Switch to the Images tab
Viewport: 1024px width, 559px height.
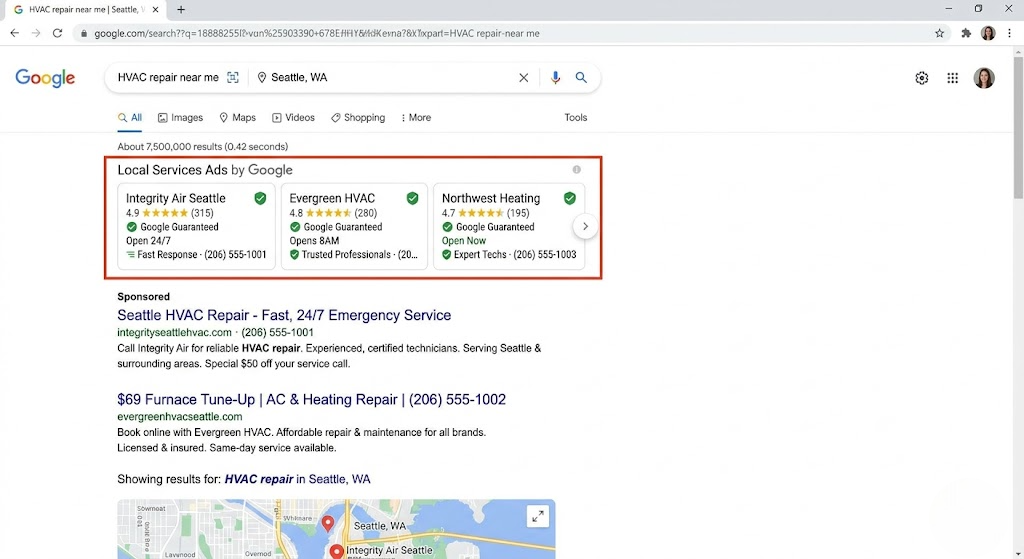pyautogui.click(x=180, y=118)
